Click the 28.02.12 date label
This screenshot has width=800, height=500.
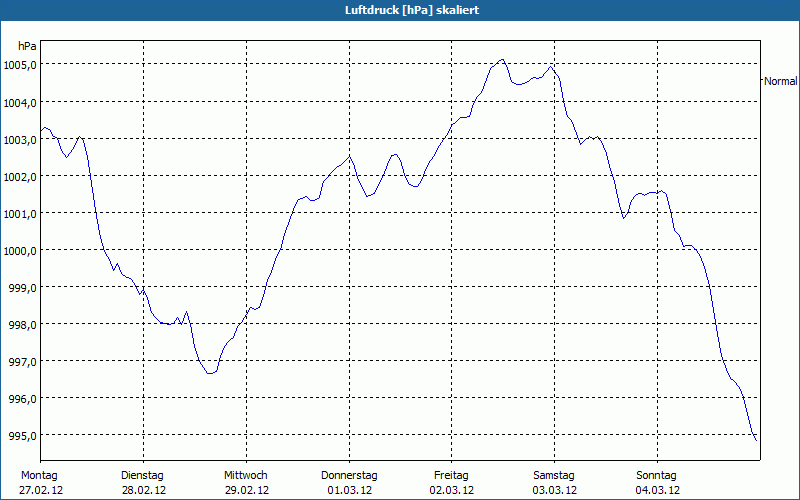[143, 490]
